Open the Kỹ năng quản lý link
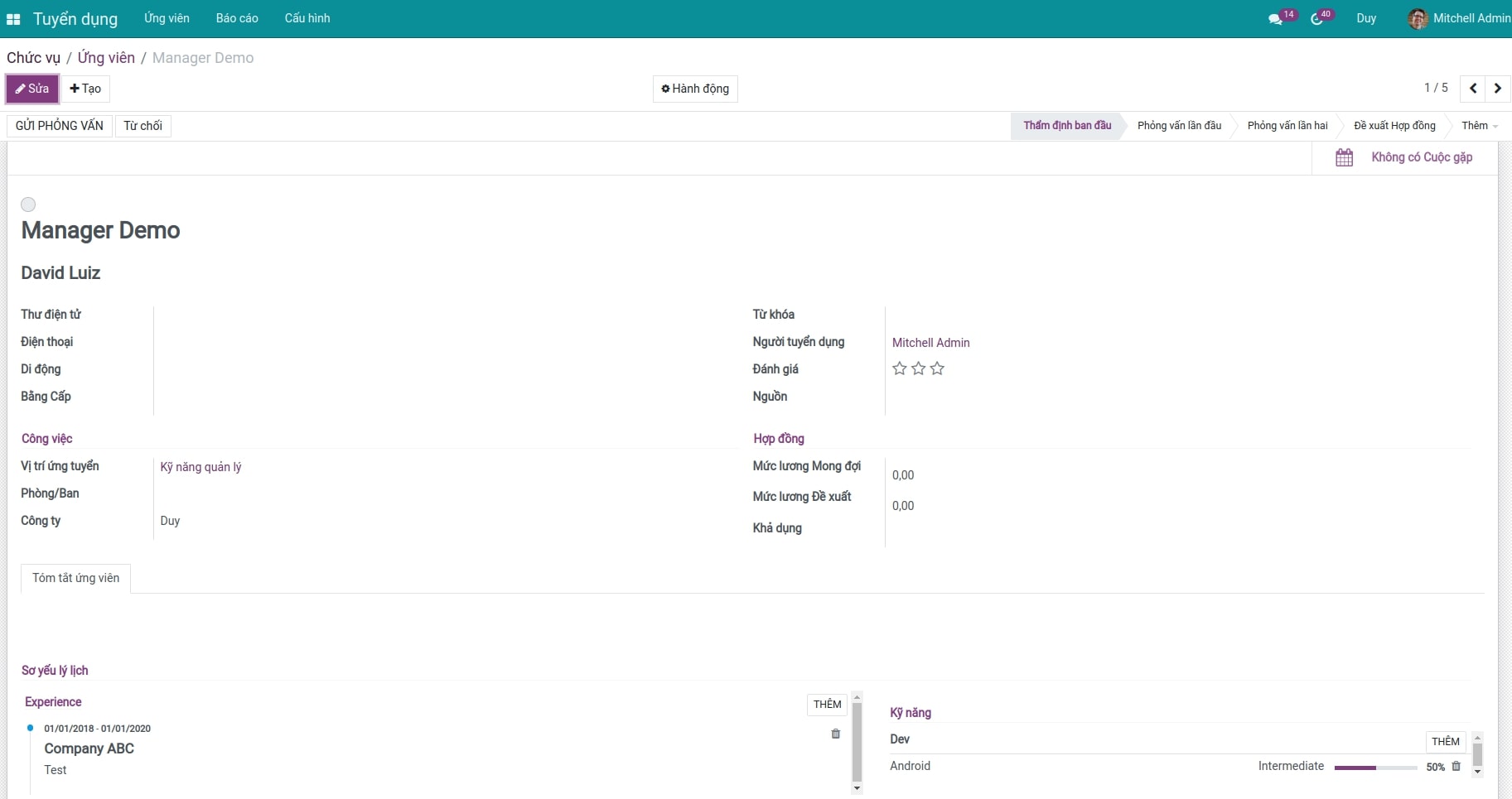This screenshot has width=1512, height=799. pyautogui.click(x=200, y=467)
